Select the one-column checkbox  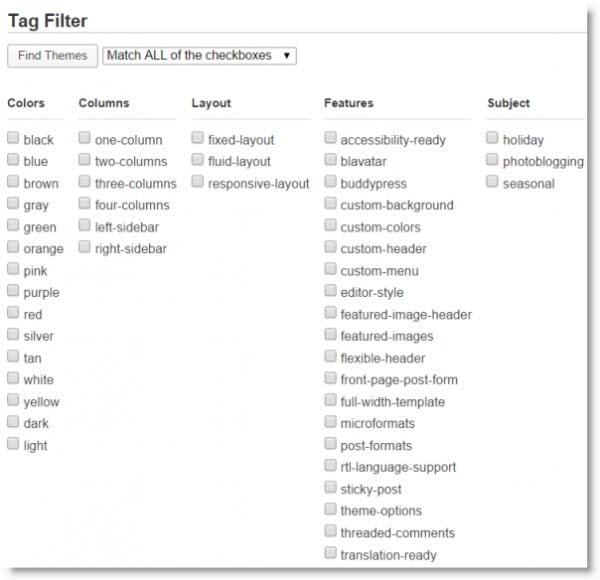tap(84, 137)
